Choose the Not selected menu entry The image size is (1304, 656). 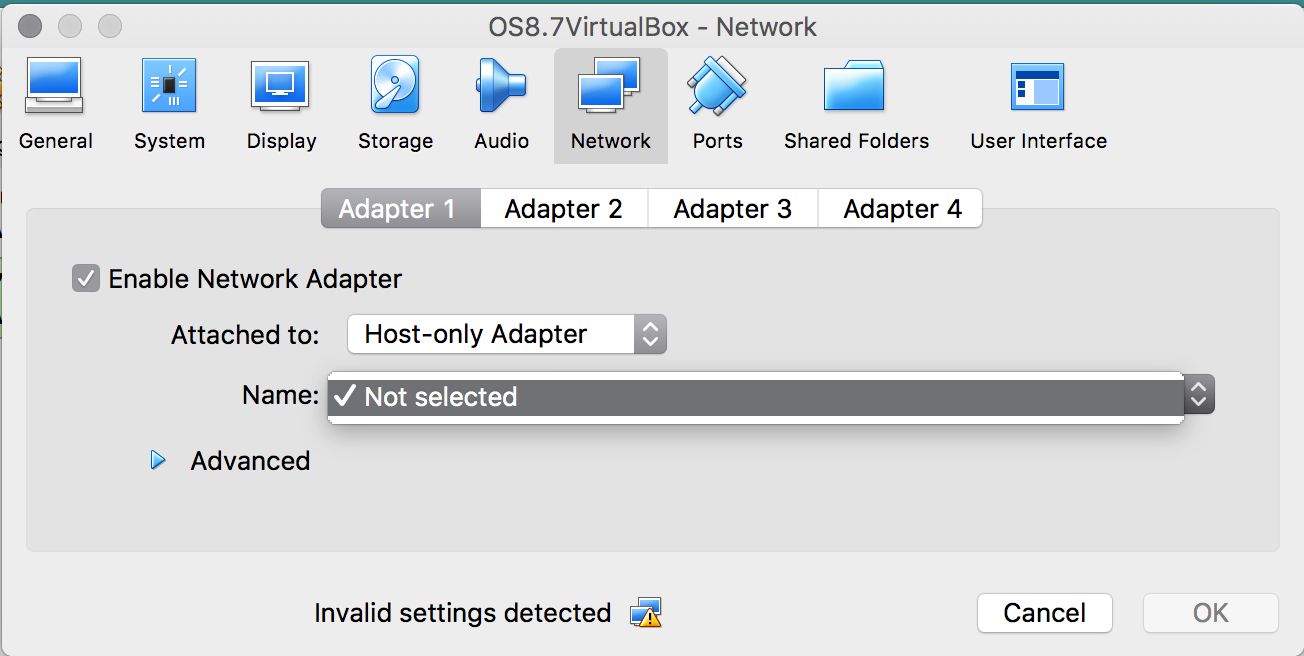[755, 397]
